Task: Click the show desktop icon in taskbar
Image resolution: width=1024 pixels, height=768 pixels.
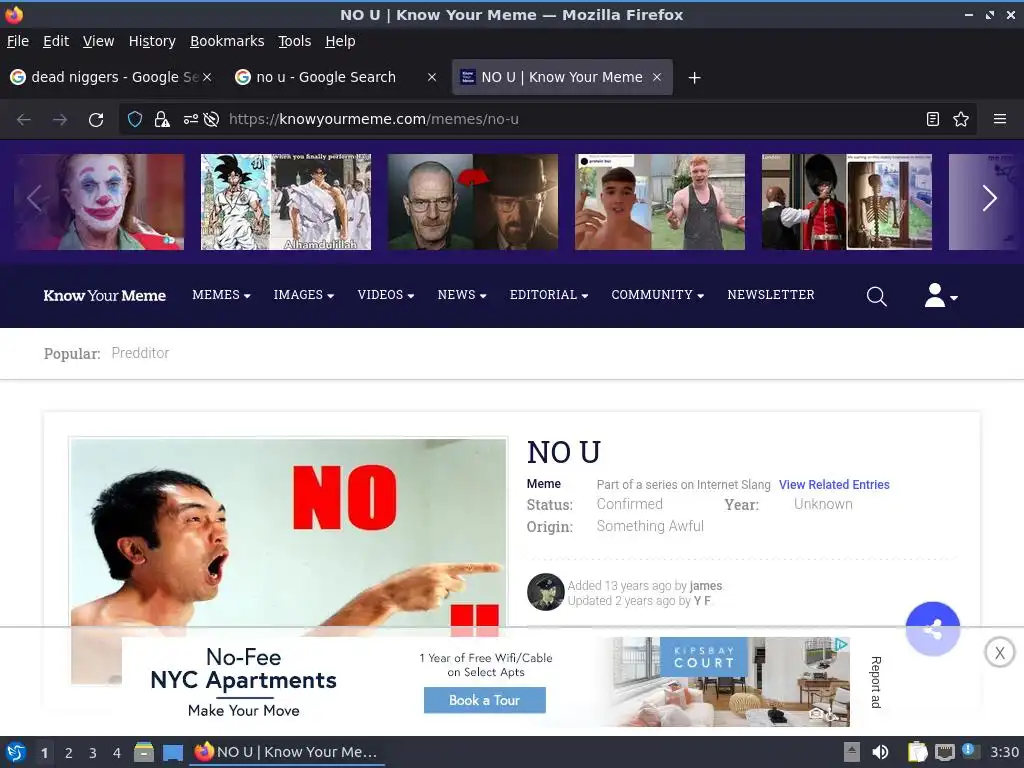Action: point(172,752)
